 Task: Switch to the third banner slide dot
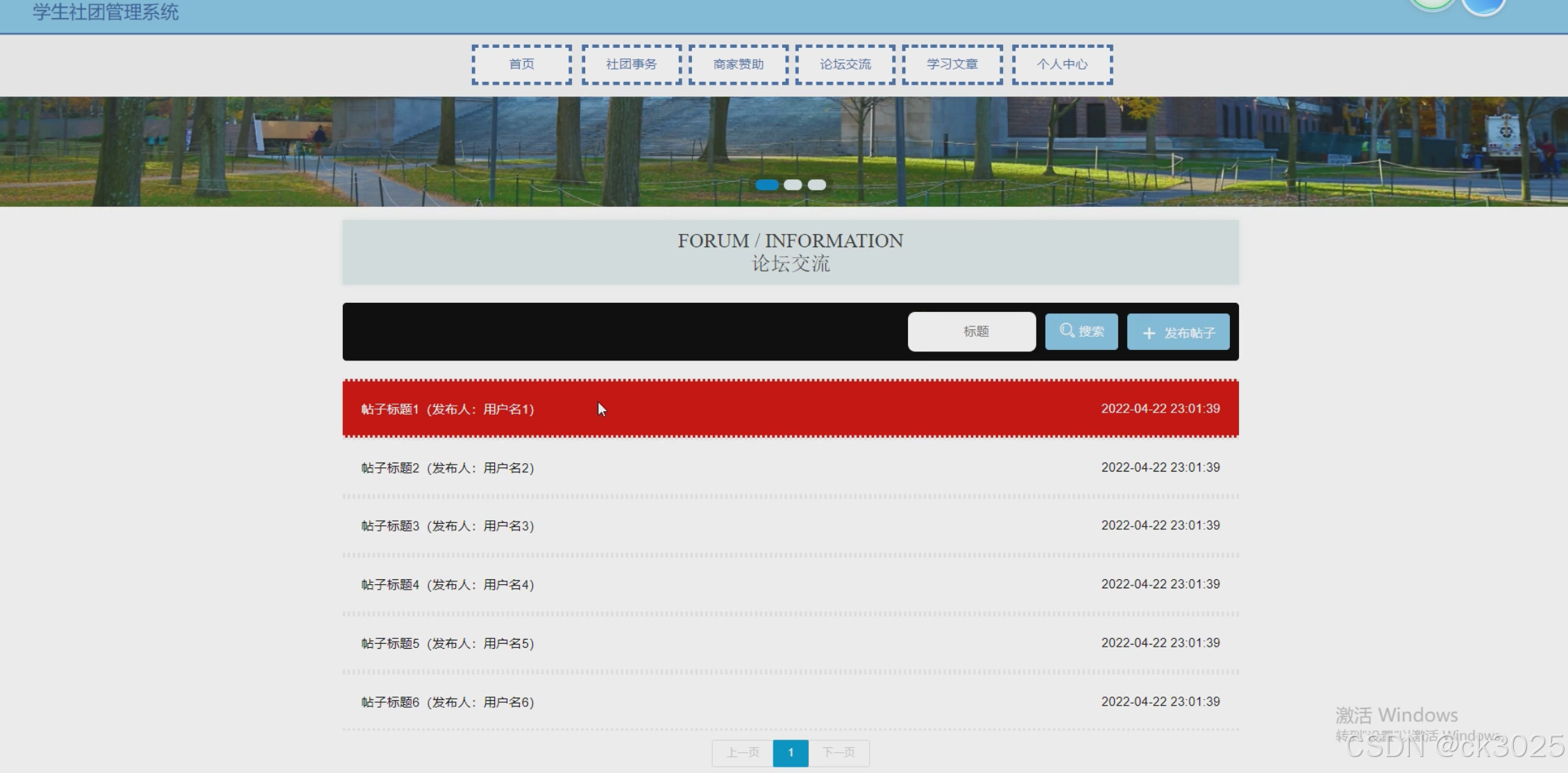[817, 185]
